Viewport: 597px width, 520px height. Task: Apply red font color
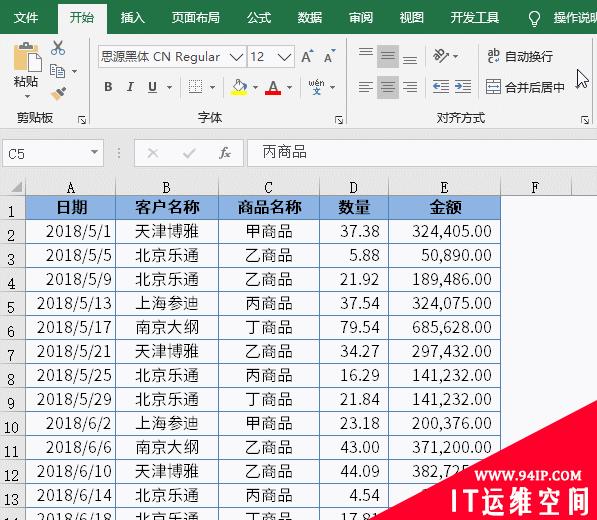click(x=273, y=87)
